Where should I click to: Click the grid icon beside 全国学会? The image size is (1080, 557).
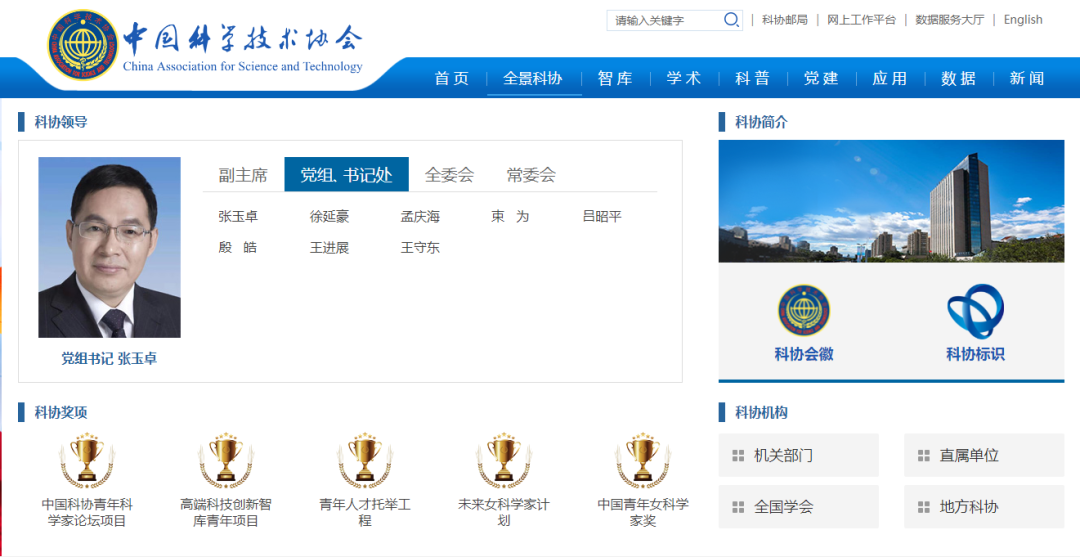tap(738, 507)
